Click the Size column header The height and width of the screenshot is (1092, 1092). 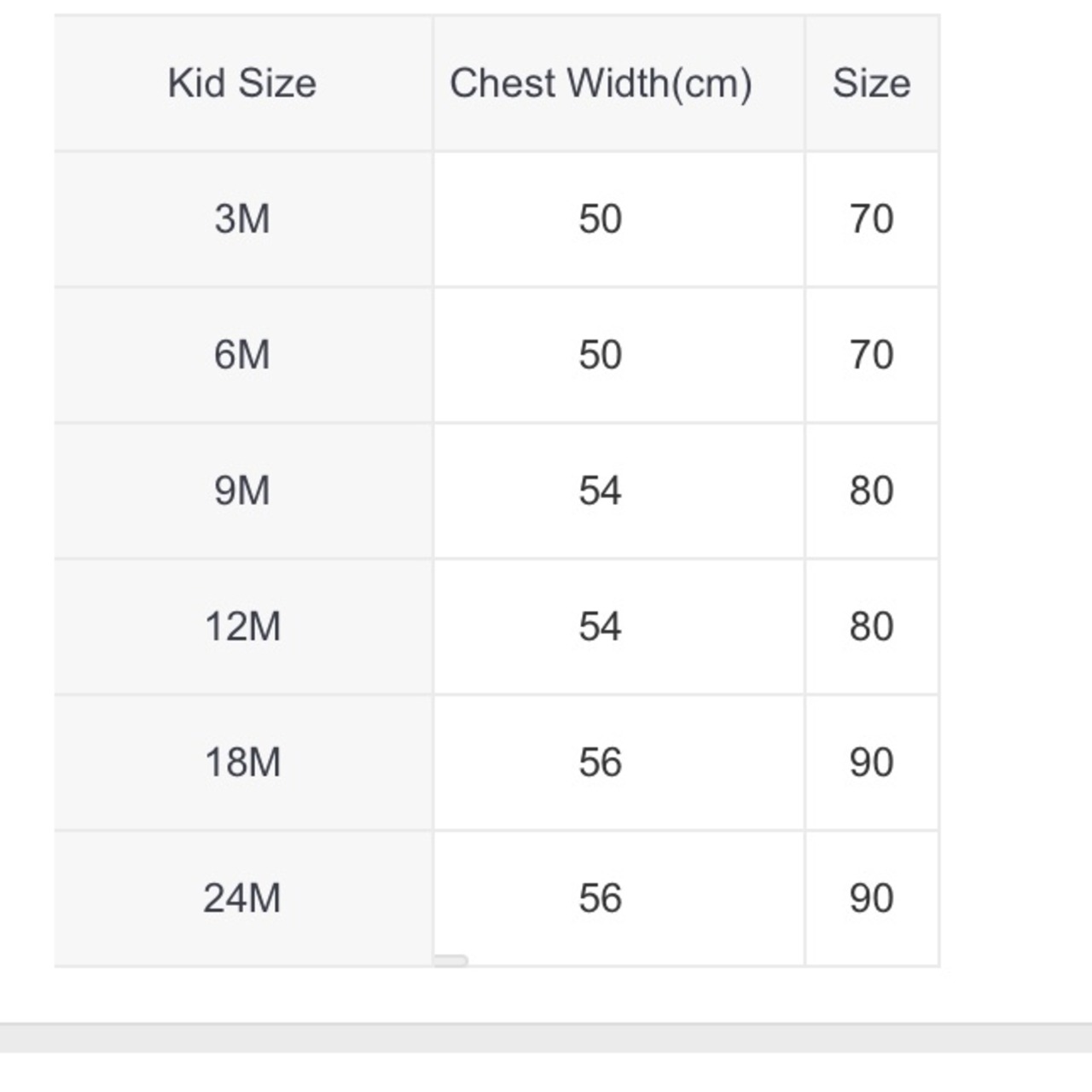click(871, 84)
